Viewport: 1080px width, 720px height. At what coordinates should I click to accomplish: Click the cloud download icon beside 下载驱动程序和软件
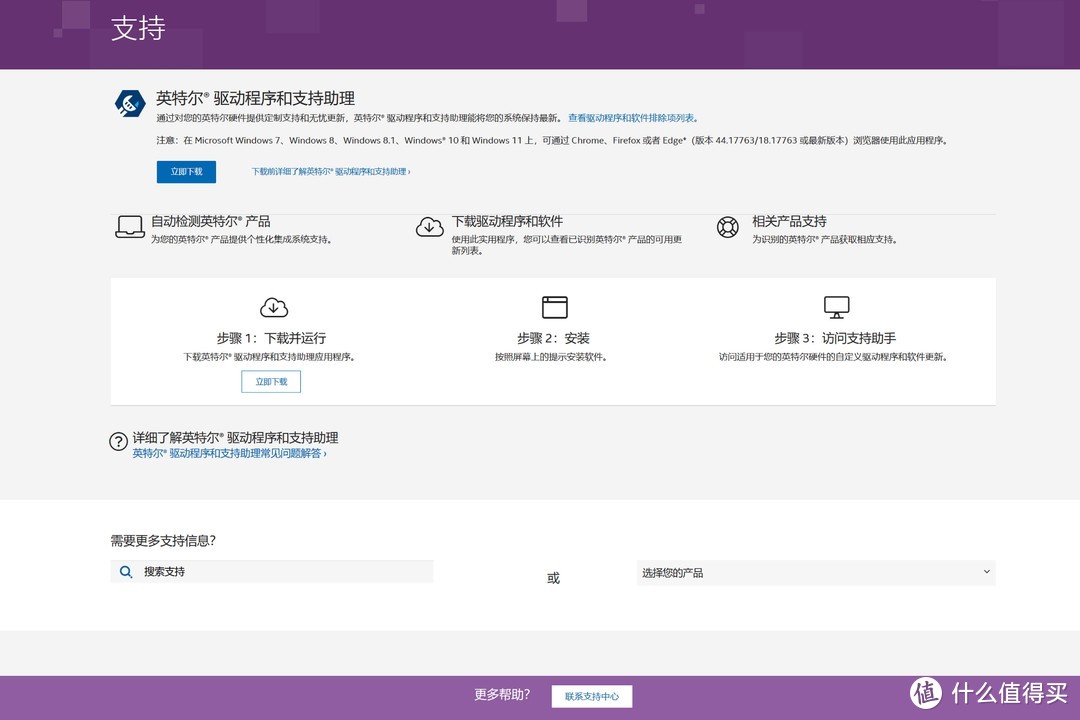pyautogui.click(x=430, y=227)
